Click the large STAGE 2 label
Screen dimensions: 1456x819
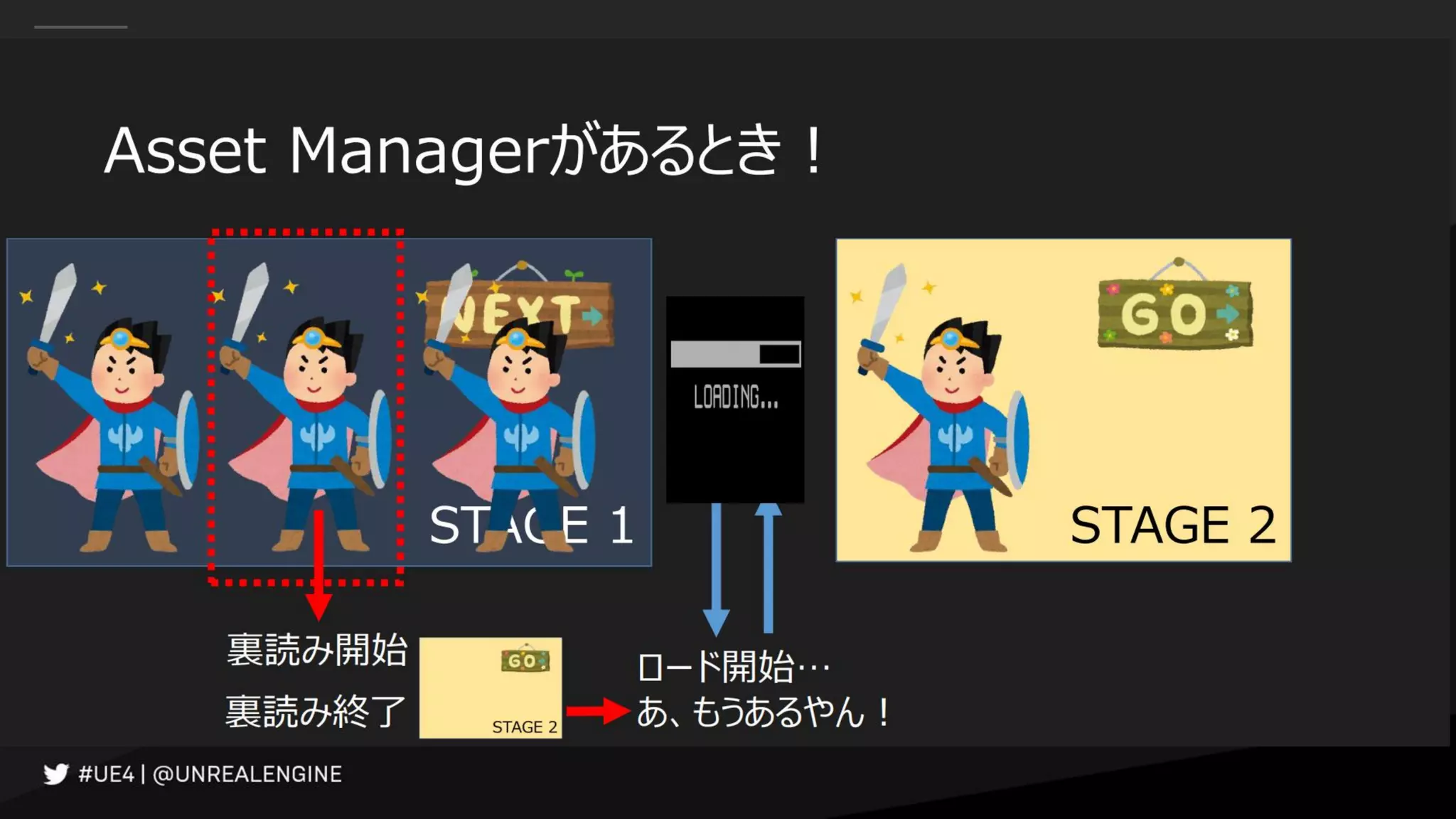coord(1172,525)
